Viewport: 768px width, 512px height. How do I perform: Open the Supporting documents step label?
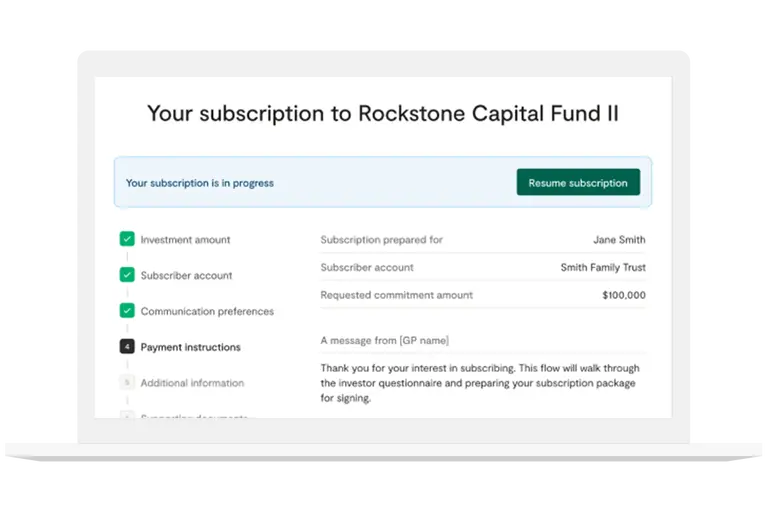coord(194,416)
